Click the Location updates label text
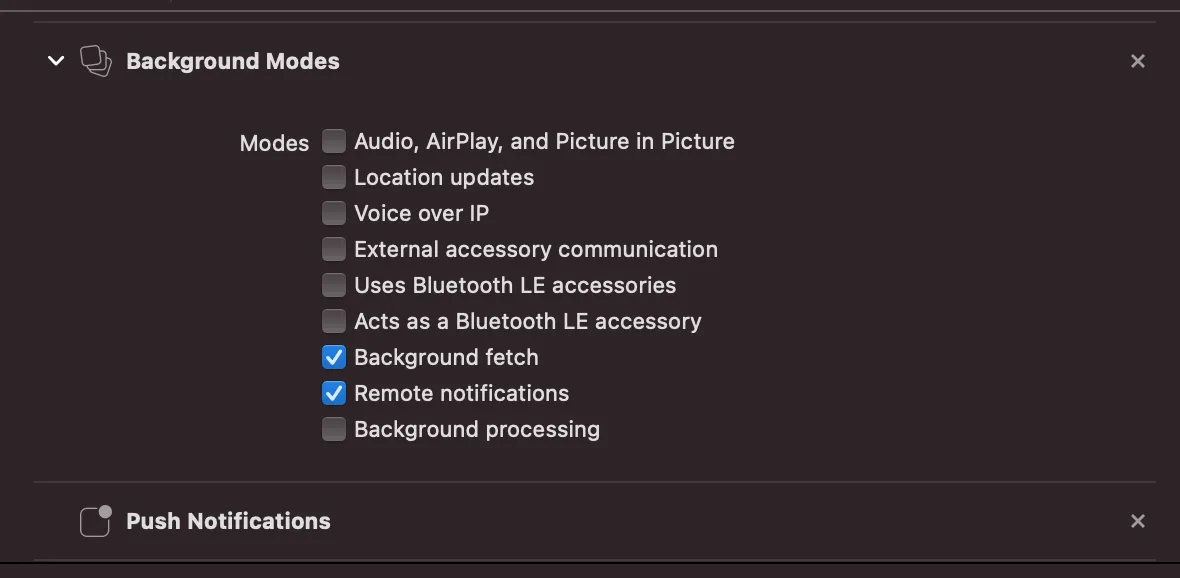This screenshot has height=578, width=1180. [444, 177]
